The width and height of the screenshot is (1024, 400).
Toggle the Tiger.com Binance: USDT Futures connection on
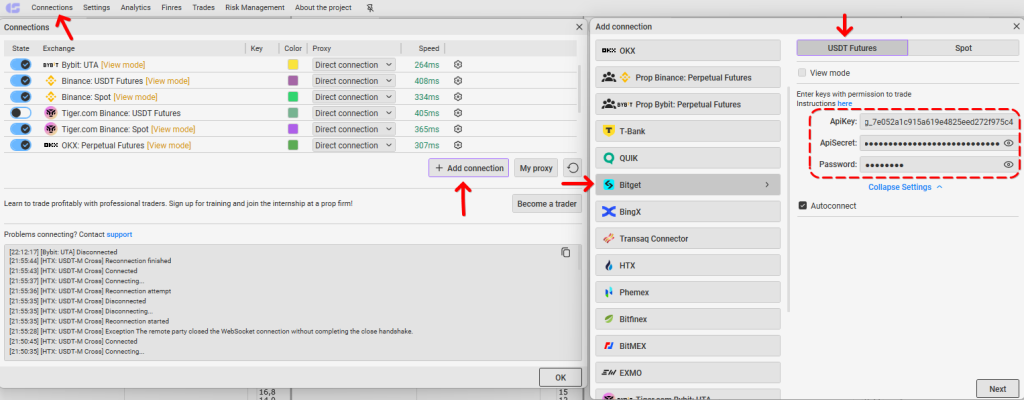tap(21, 113)
